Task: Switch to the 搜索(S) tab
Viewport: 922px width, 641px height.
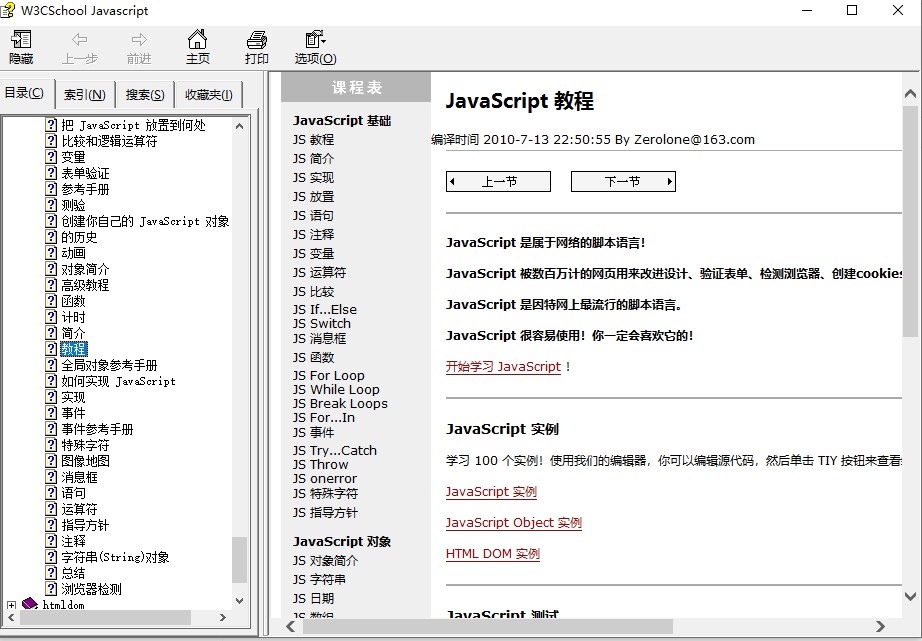Action: [145, 95]
